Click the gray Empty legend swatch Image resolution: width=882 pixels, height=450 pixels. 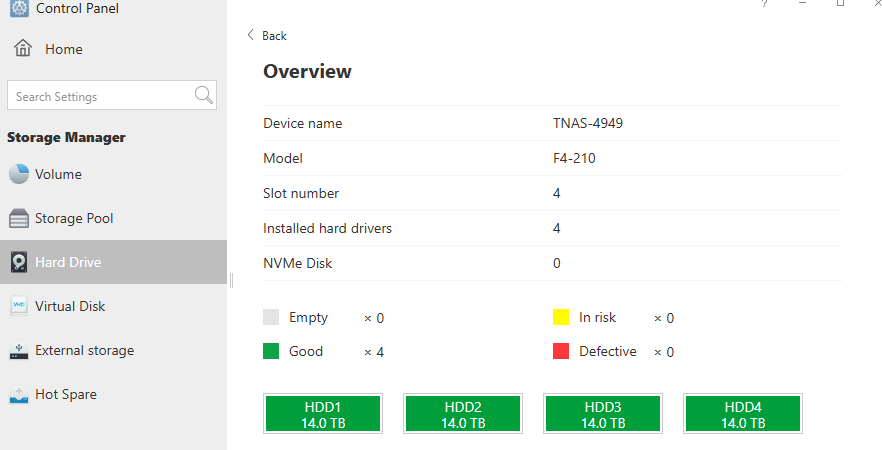pyautogui.click(x=271, y=317)
